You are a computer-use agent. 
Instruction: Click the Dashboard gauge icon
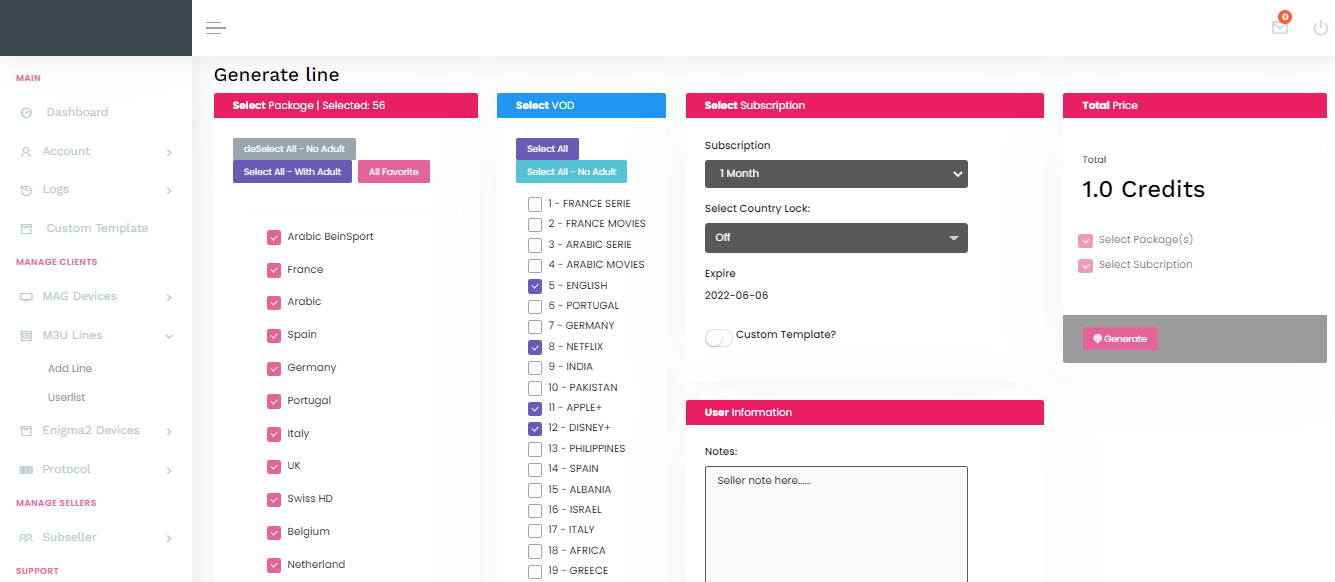(x=26, y=113)
